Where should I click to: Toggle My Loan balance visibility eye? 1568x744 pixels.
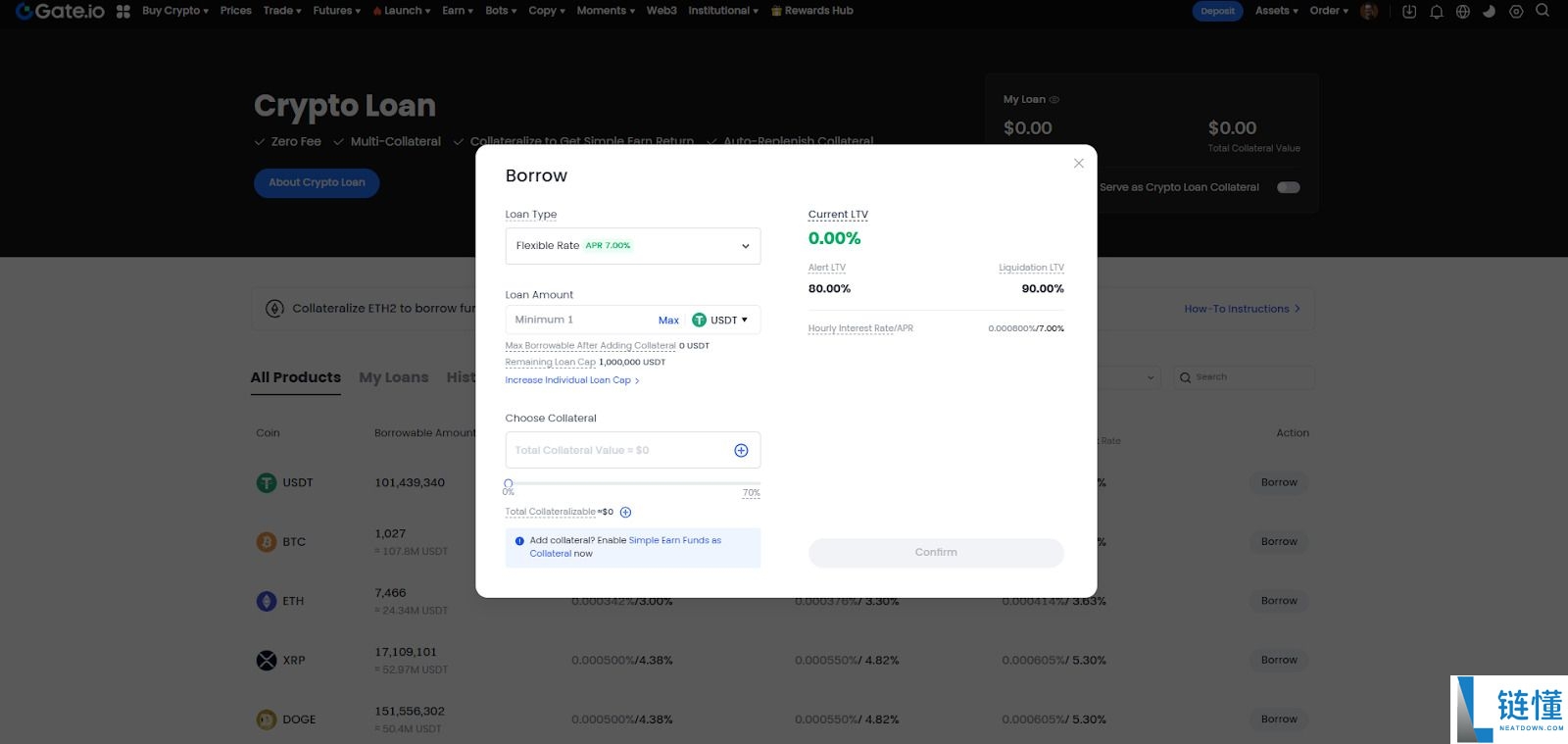coord(1054,100)
